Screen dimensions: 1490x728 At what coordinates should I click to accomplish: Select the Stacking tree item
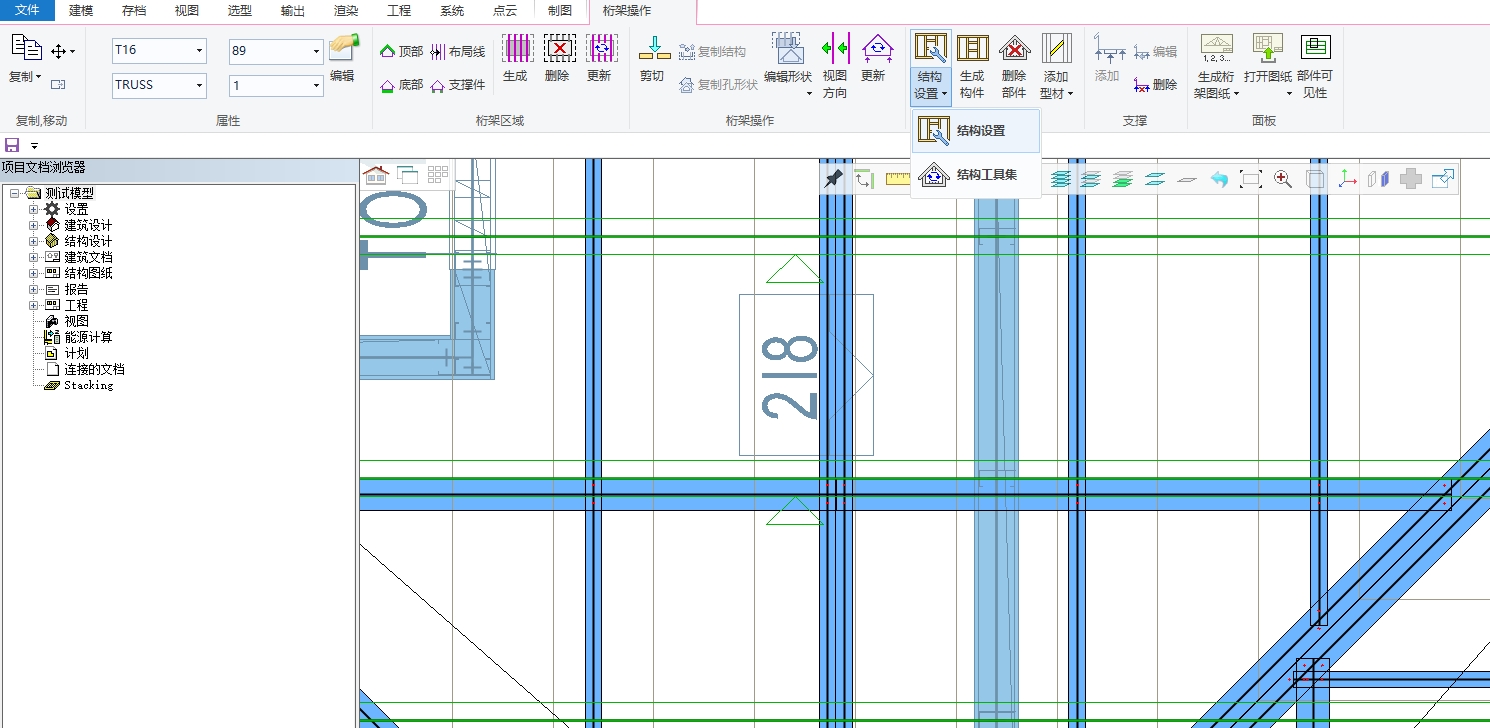point(89,385)
